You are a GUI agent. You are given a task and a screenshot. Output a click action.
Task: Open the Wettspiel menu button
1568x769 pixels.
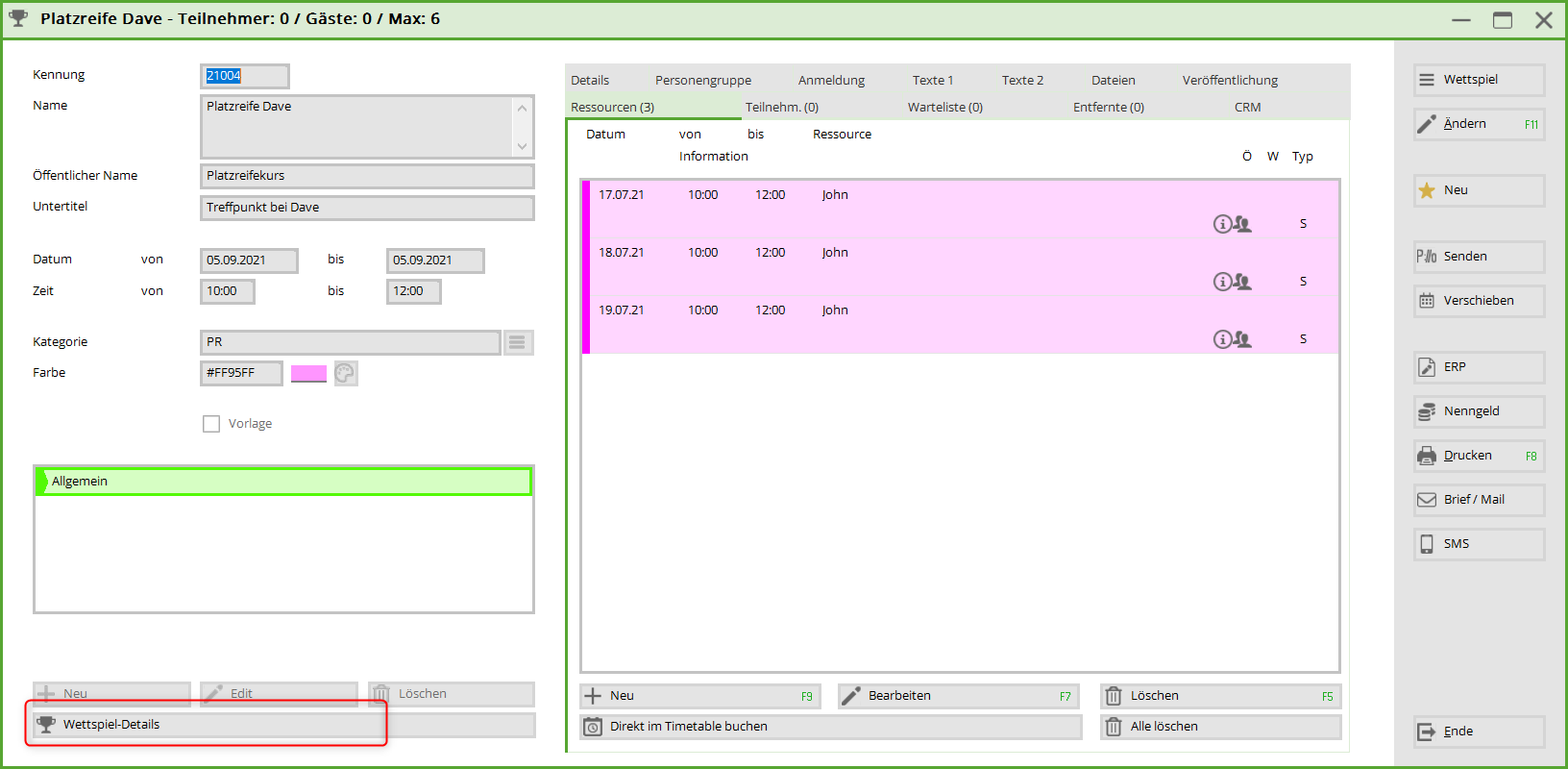pos(1479,80)
